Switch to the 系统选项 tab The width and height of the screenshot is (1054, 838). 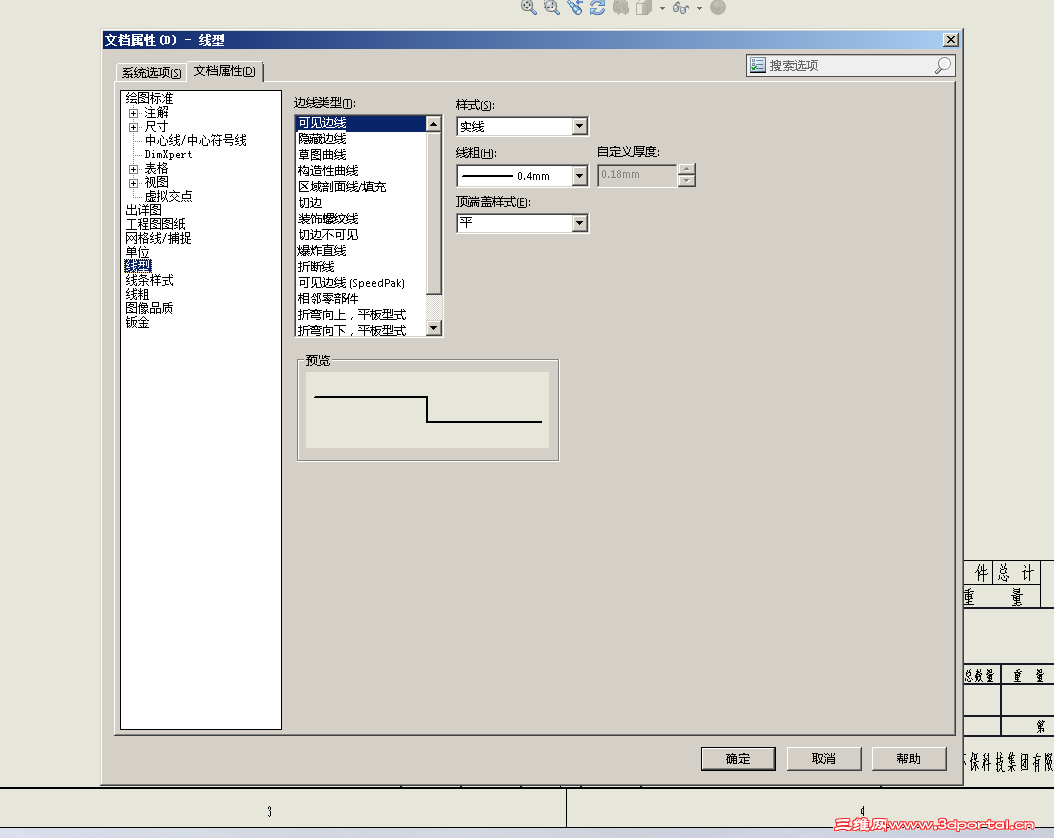151,72
